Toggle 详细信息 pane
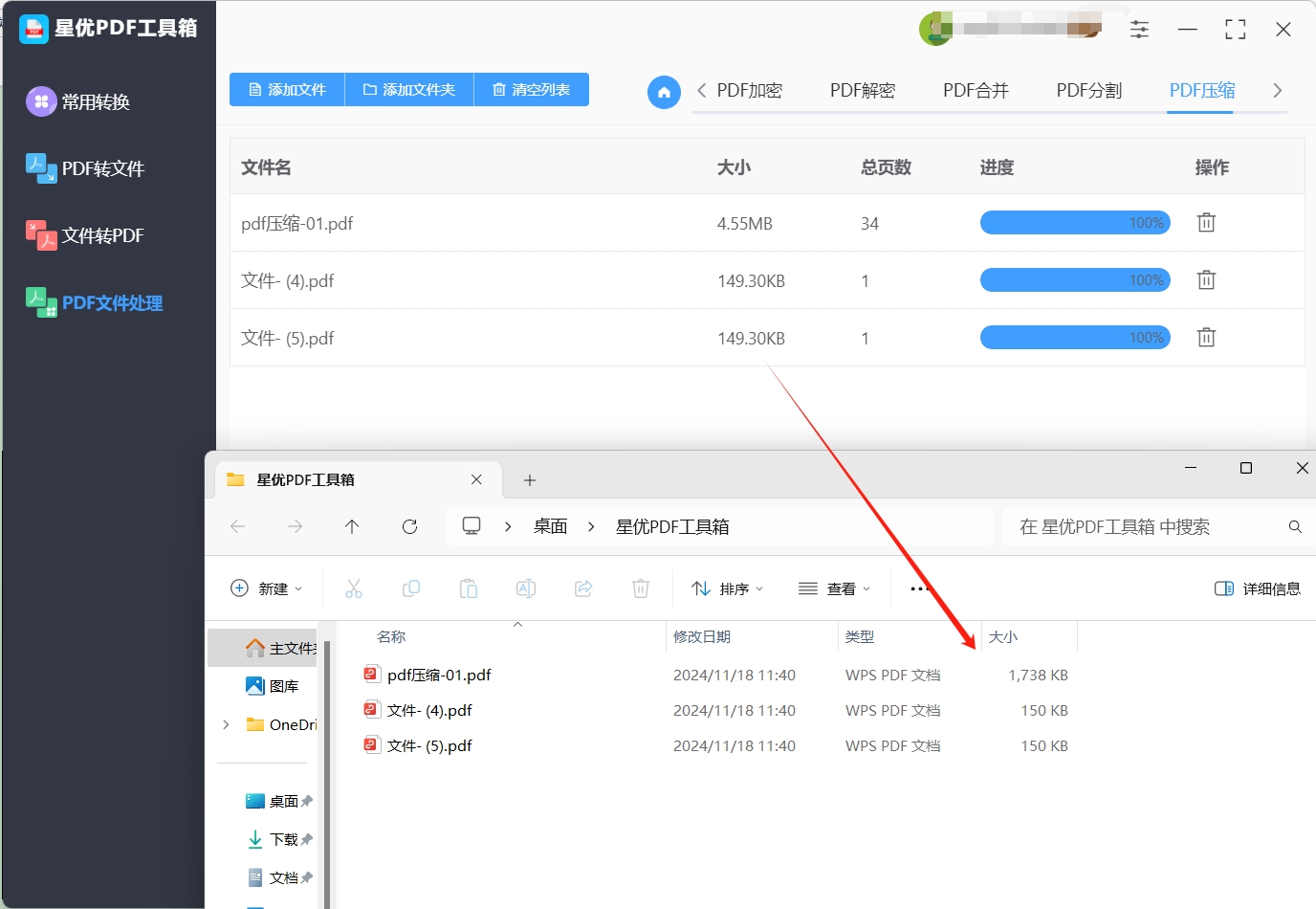1316x909 pixels. (1257, 588)
